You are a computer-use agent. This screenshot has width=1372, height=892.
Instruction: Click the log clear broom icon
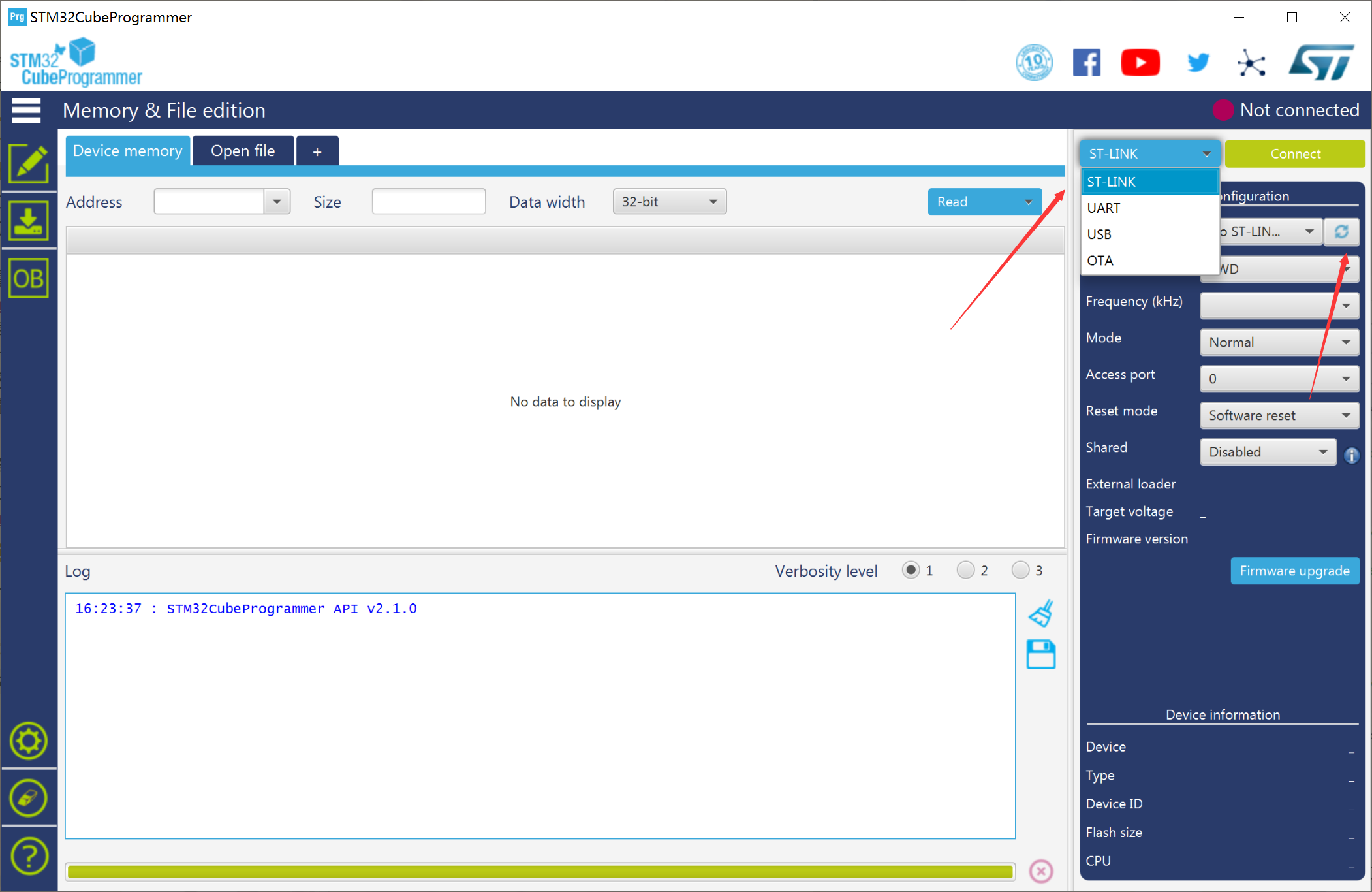coord(1041,613)
